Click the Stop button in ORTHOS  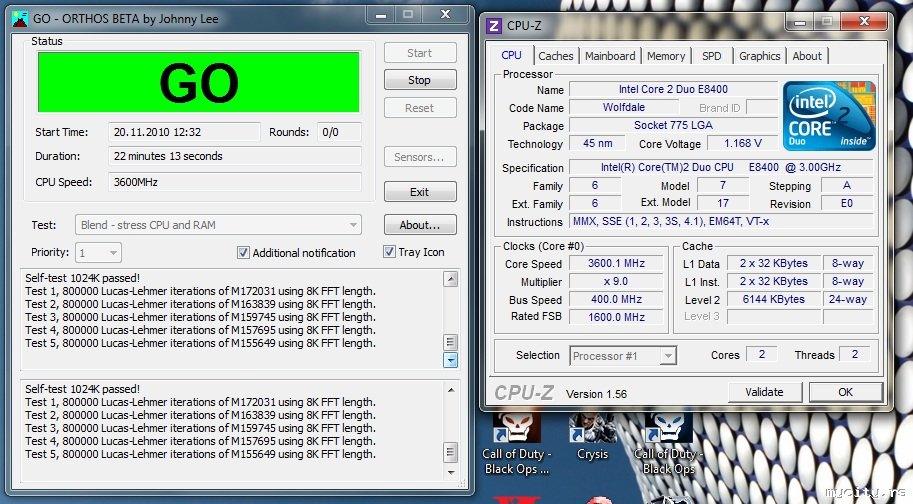pyautogui.click(x=420, y=80)
